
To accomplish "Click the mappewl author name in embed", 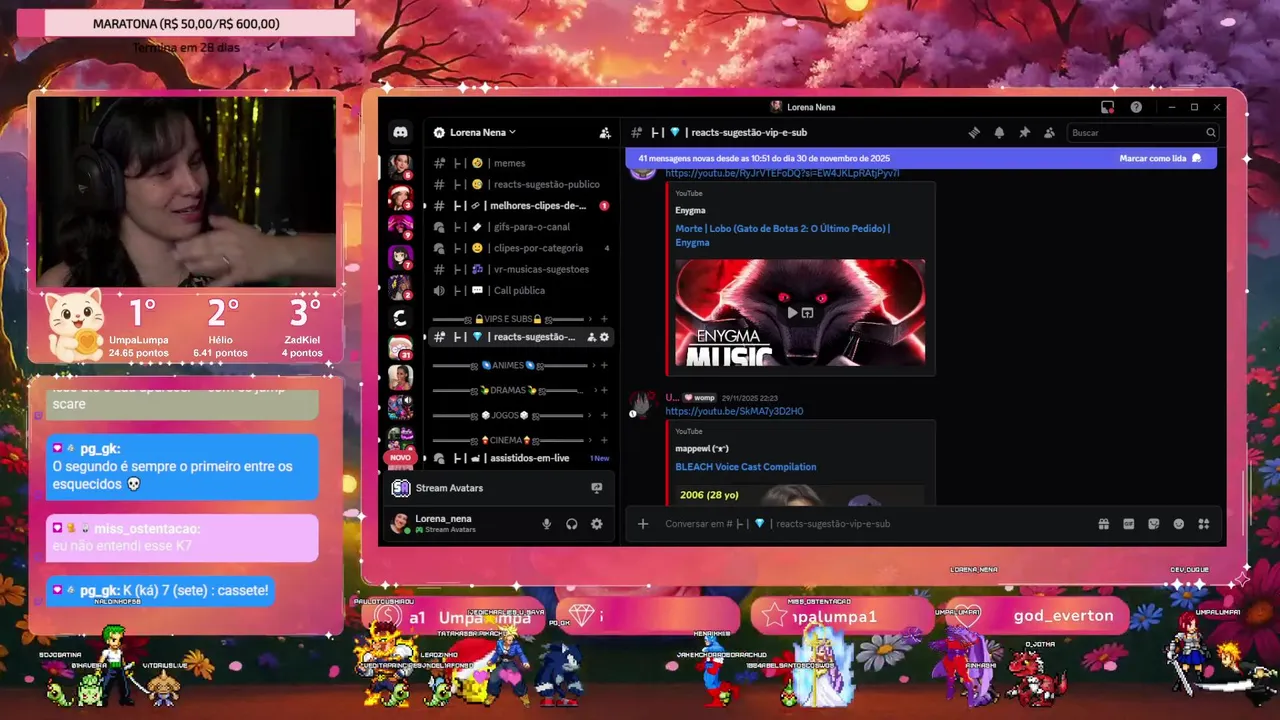I will pos(702,449).
